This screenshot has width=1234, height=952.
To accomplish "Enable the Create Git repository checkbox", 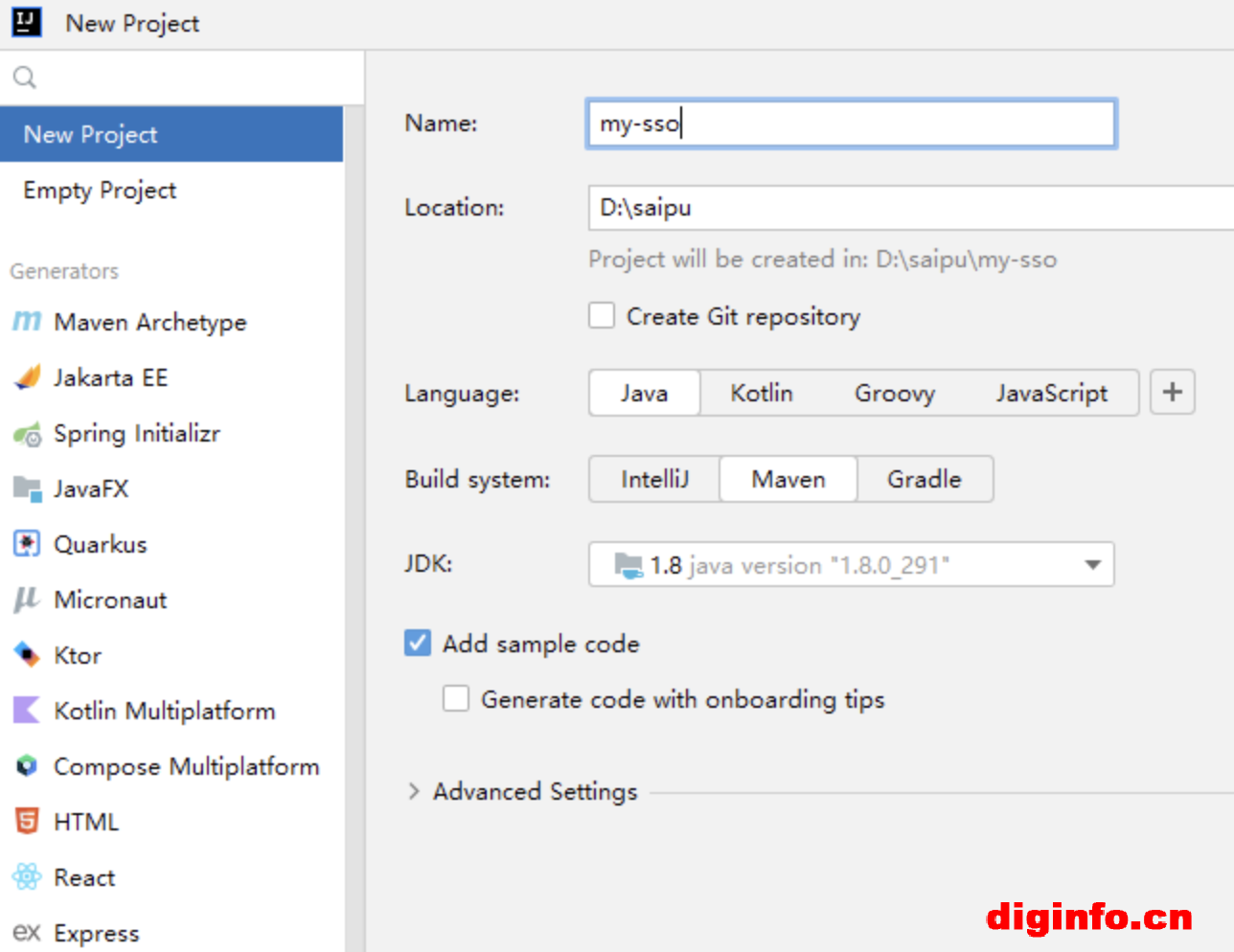I will pos(602,316).
